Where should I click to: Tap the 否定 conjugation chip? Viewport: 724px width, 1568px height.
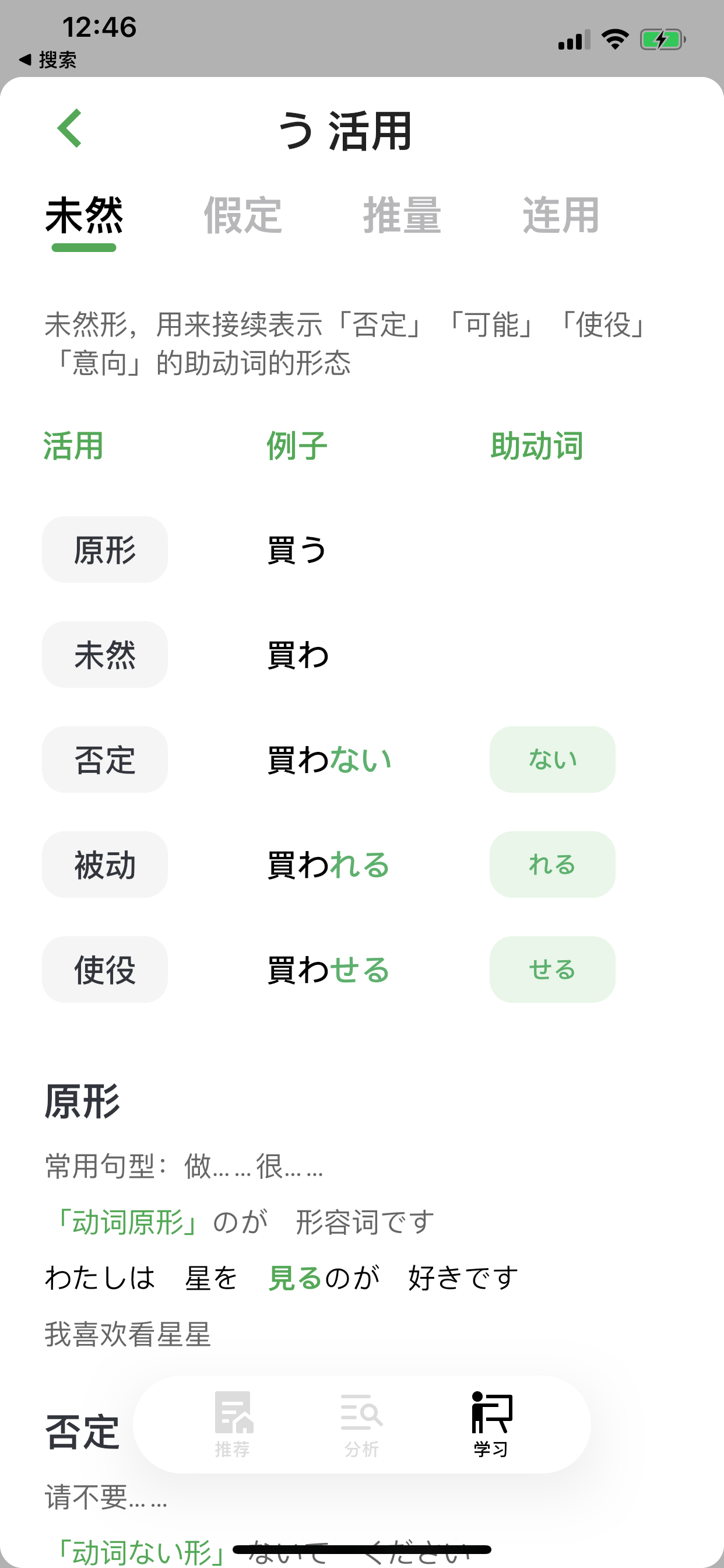[x=105, y=759]
